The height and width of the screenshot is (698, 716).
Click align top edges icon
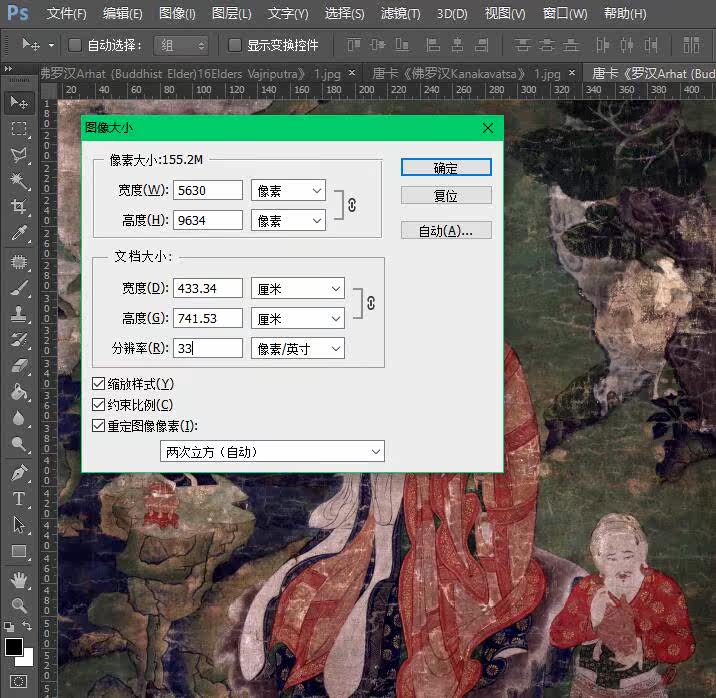tap(353, 45)
